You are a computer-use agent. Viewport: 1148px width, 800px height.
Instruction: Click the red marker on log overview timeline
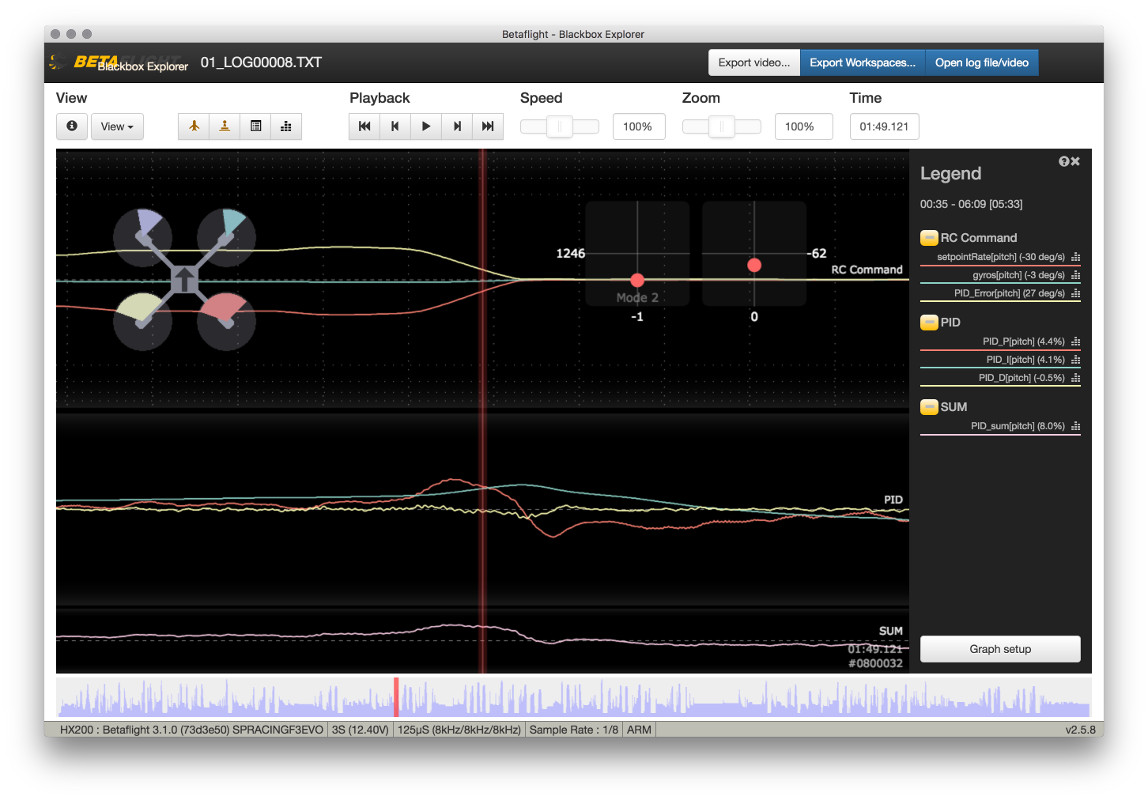click(396, 698)
